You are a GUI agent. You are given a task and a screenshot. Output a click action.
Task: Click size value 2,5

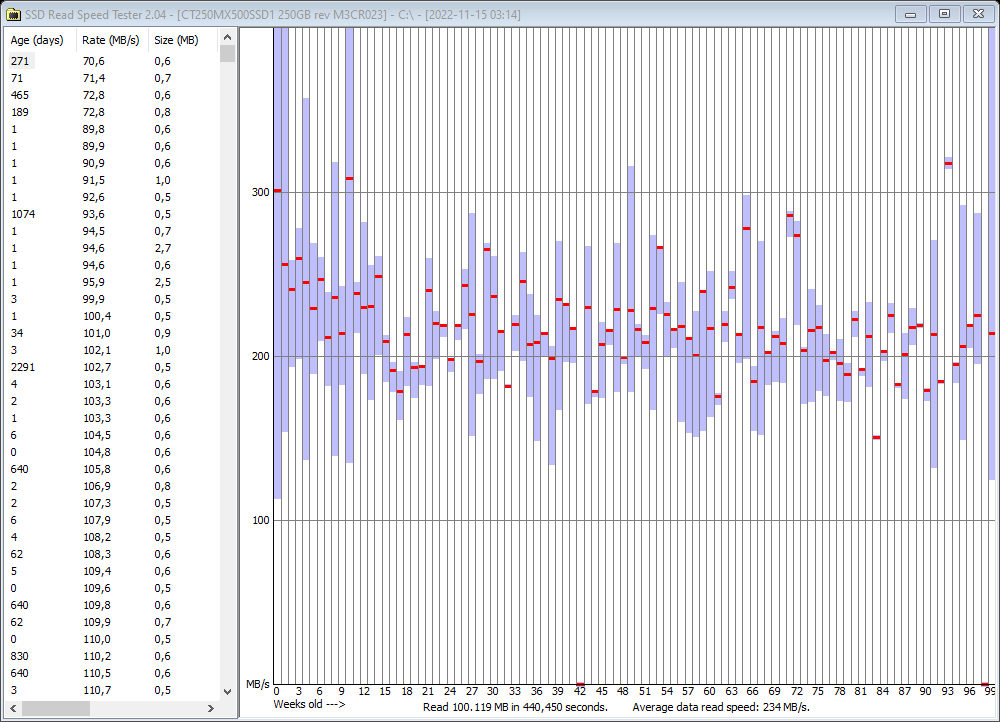pyautogui.click(x=163, y=283)
